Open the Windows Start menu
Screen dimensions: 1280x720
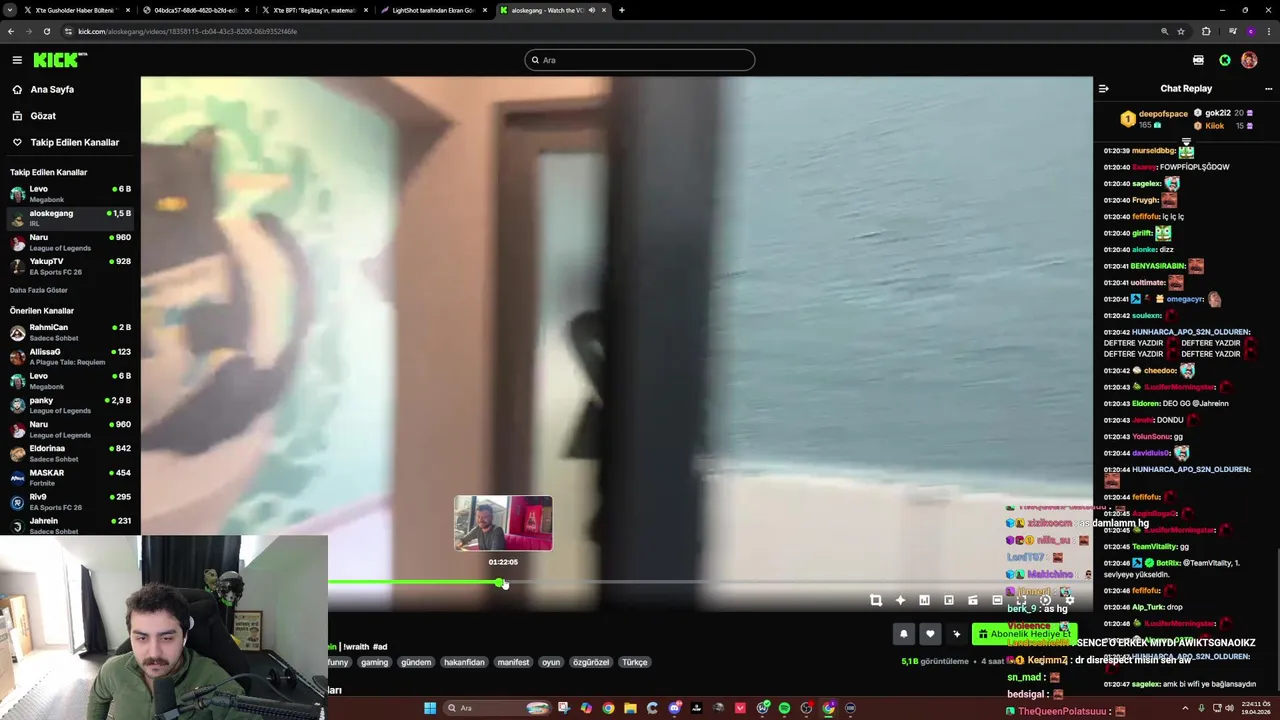pyautogui.click(x=430, y=708)
